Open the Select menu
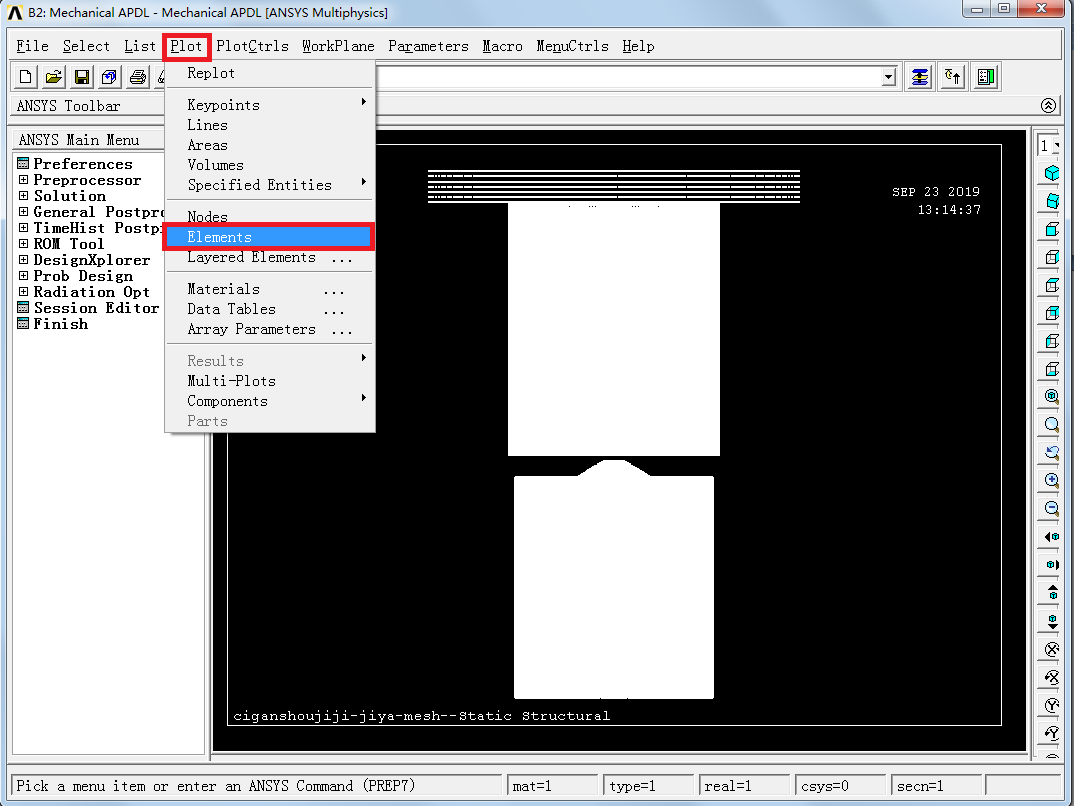The width and height of the screenshot is (1074, 806). (x=86, y=46)
